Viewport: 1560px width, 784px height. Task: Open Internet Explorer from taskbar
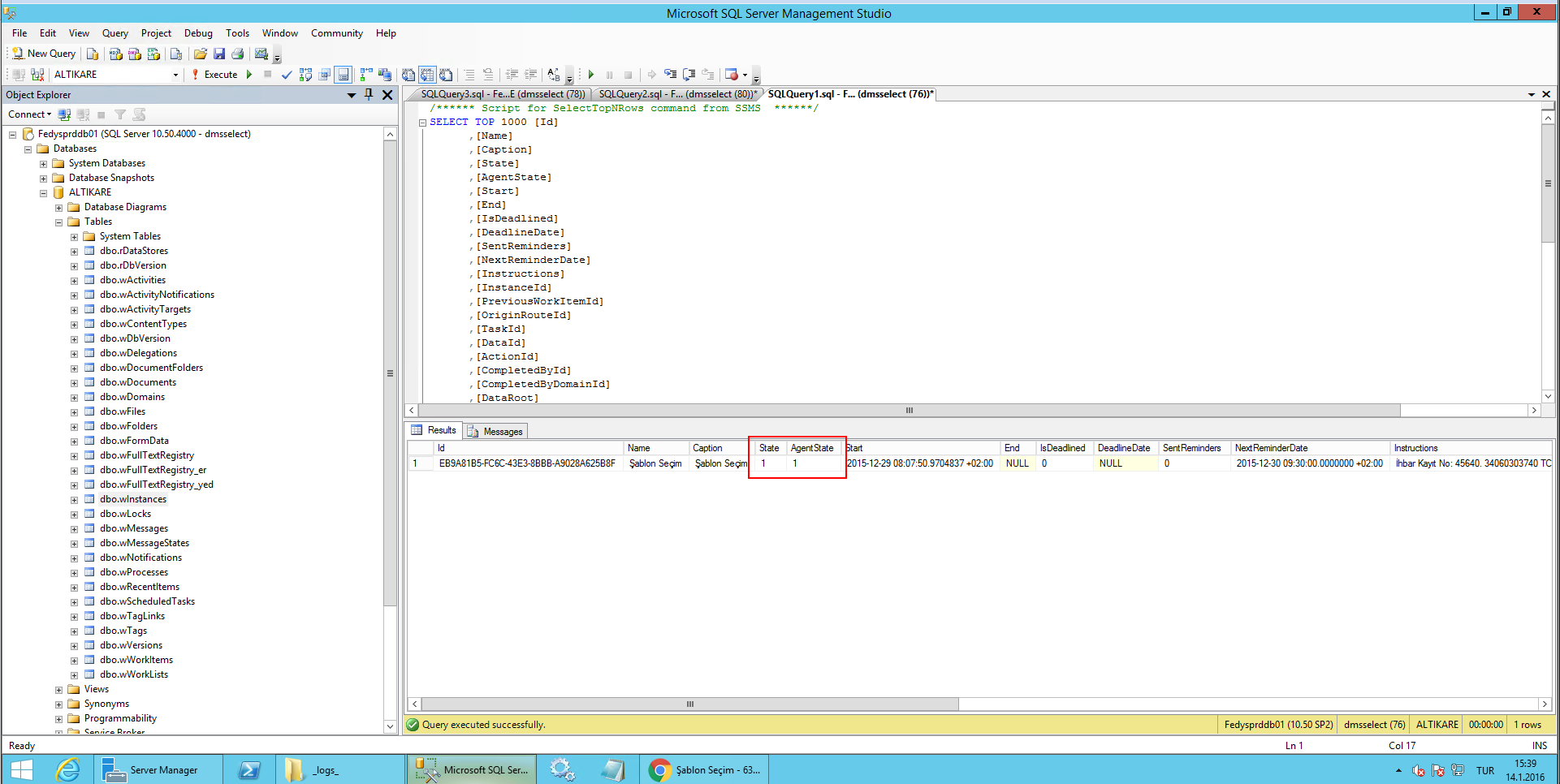[x=67, y=769]
